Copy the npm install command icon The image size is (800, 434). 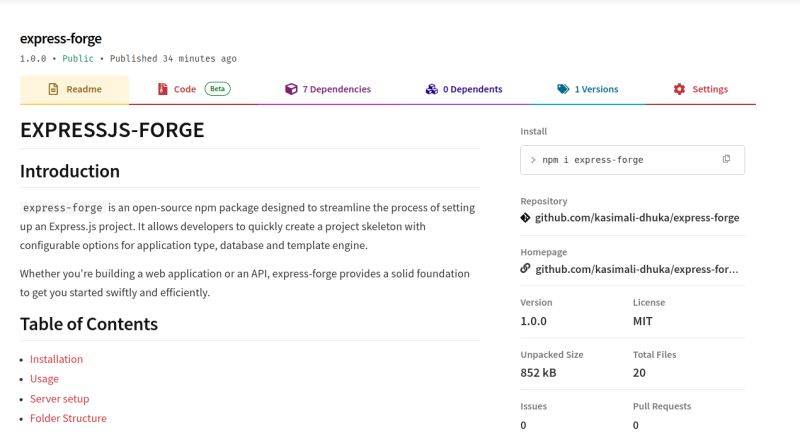(x=726, y=159)
